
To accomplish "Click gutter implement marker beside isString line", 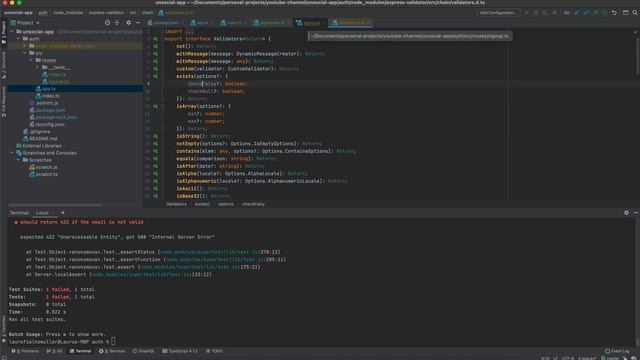I will pos(156,136).
